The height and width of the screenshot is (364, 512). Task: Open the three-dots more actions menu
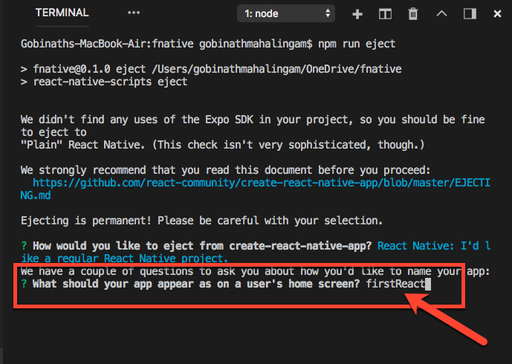coord(134,13)
